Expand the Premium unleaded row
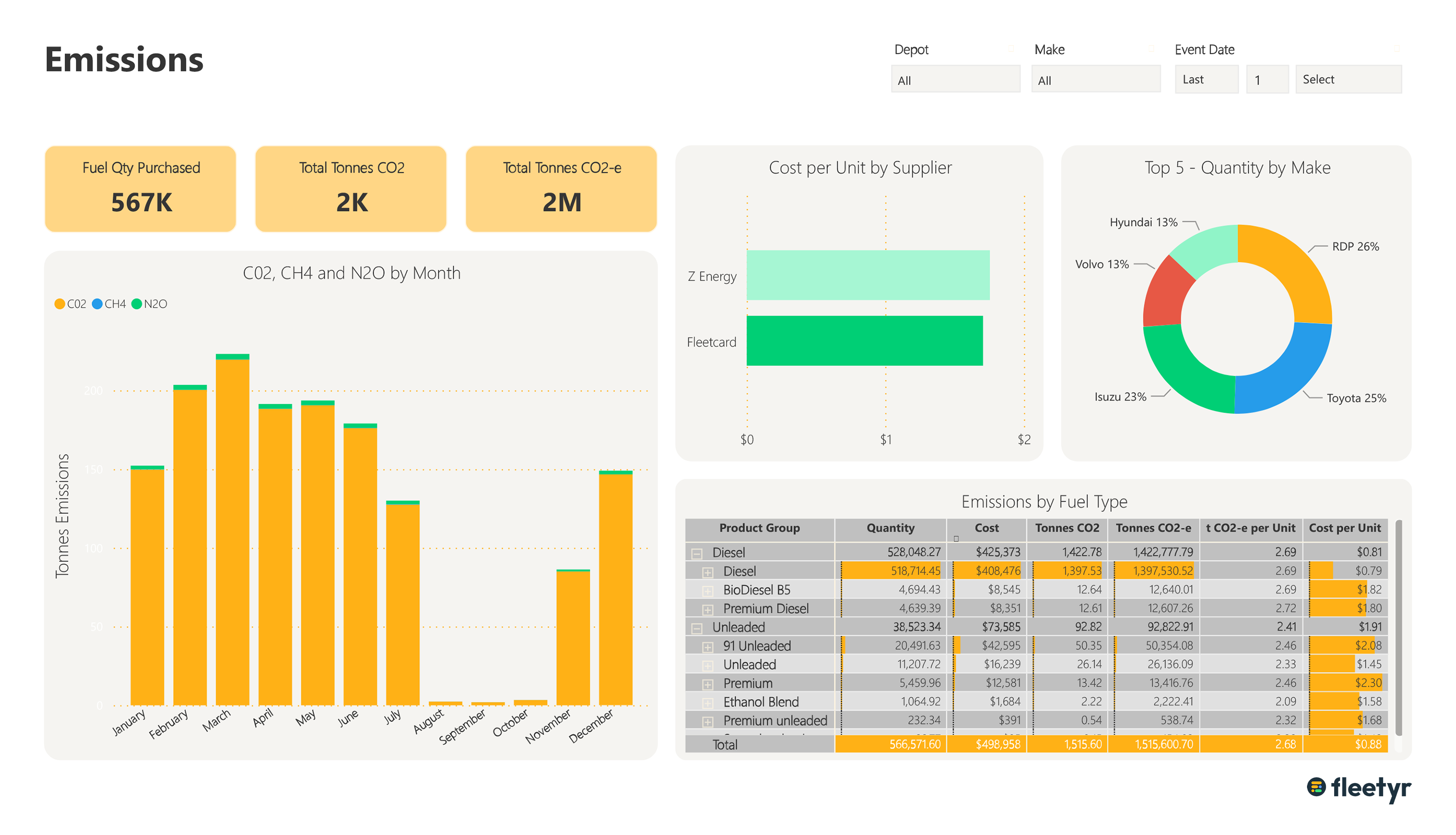Viewport: 1456px width, 835px height. point(707,721)
